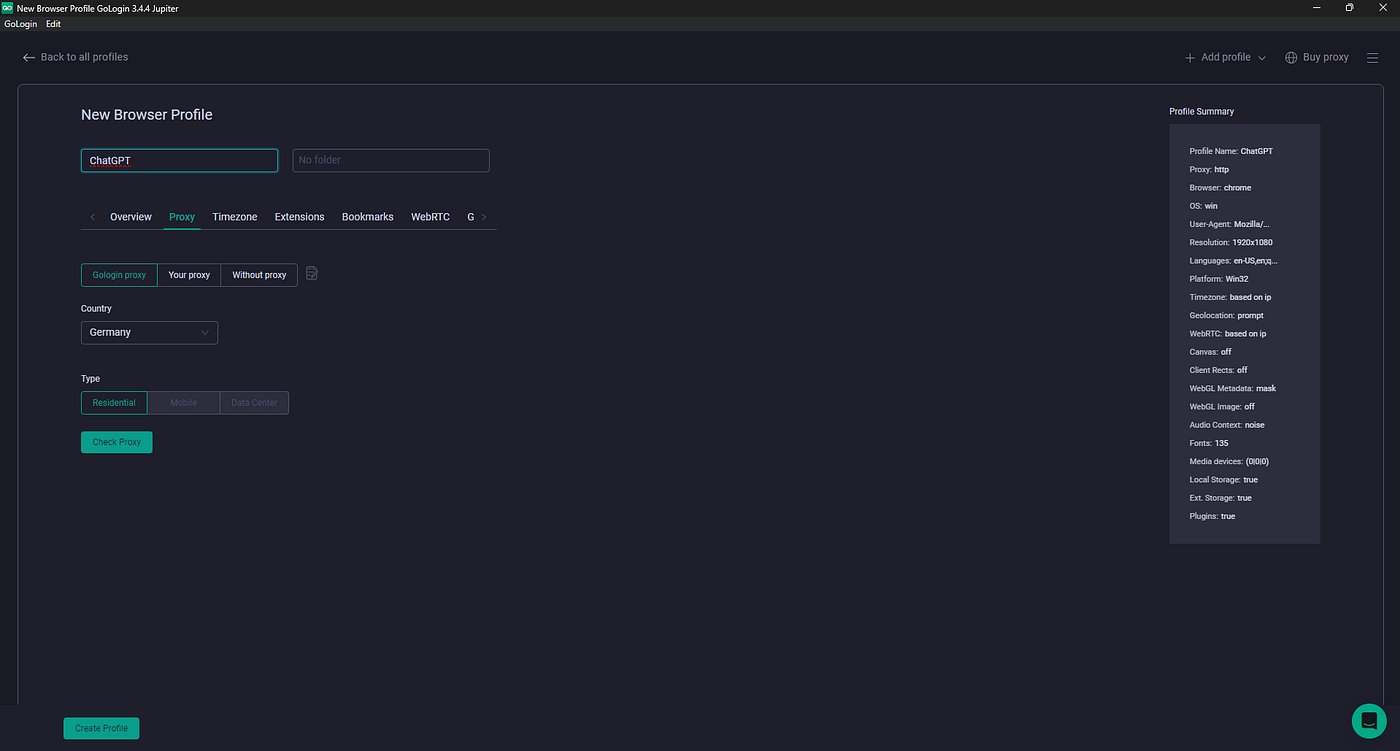Click OS: win in summary
Viewport: 1400px width, 751px height.
point(1203,206)
